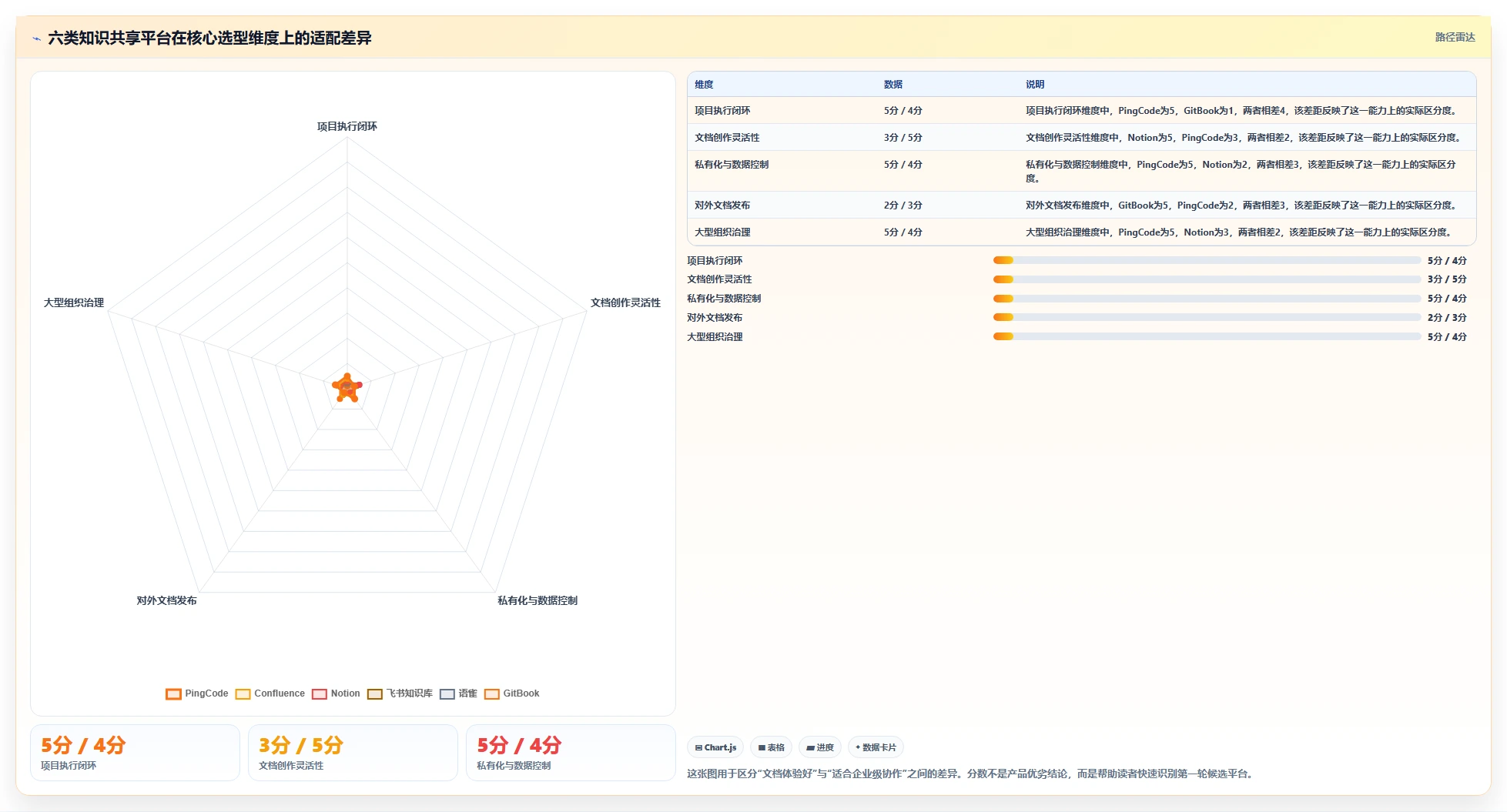Click the Chart.js tag chip
Screen dimensions: 1507x812
pos(715,747)
